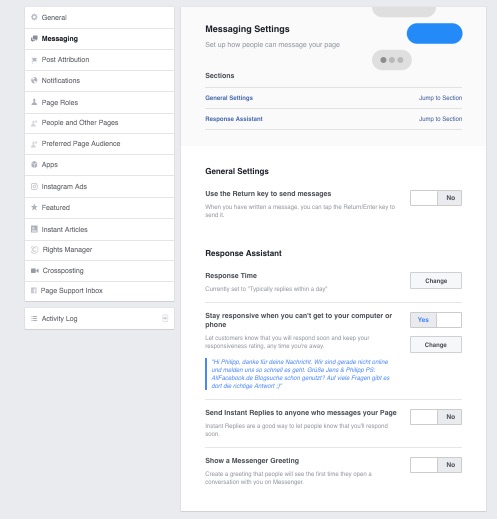Viewport: 497px width, 519px height.
Task: Click the person icon beside Page Roles
Action: tap(34, 102)
